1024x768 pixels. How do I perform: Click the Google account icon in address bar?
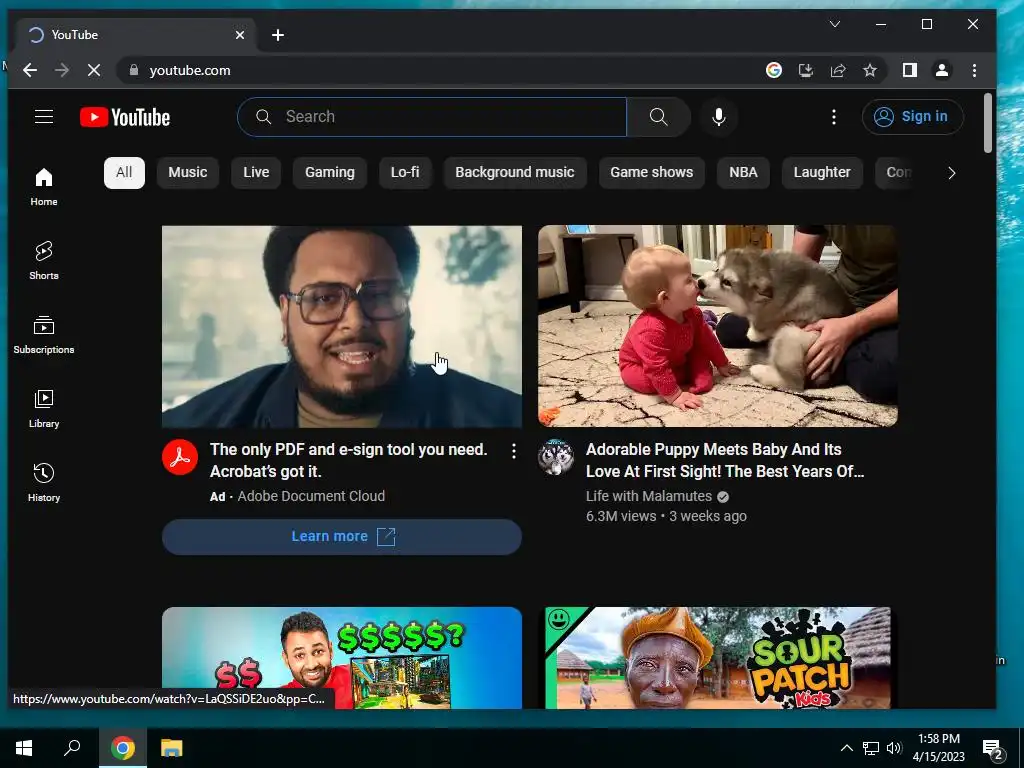pos(774,71)
